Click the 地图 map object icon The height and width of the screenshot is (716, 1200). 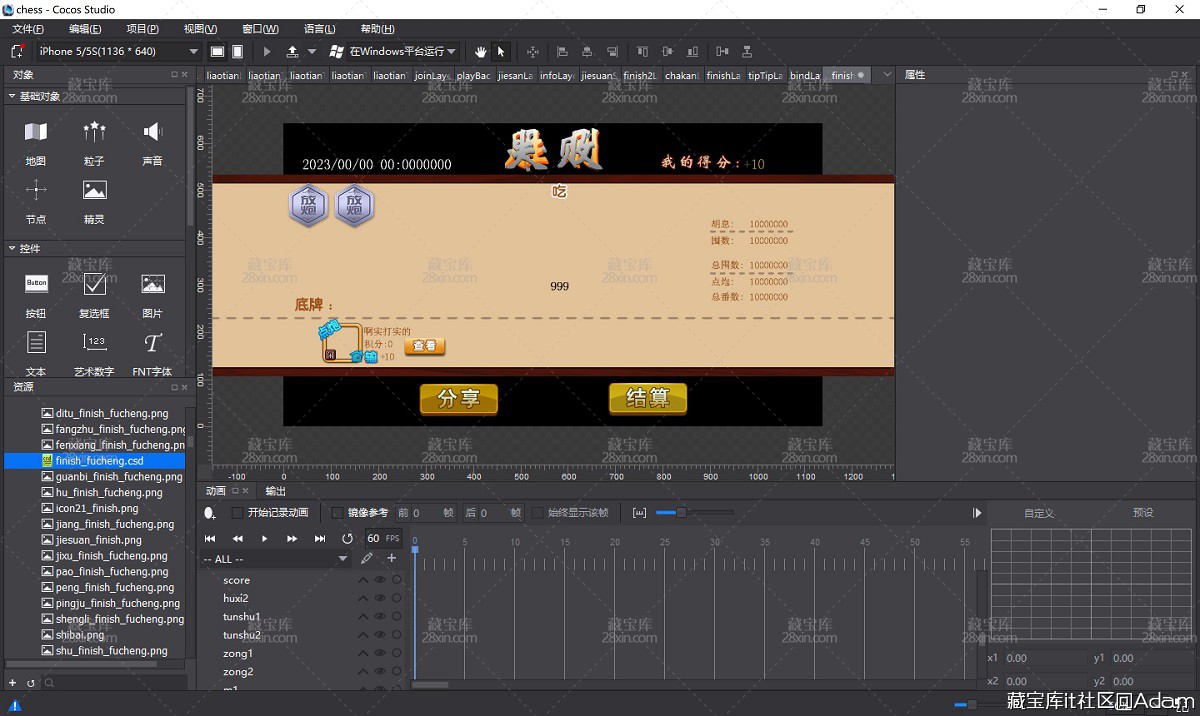pyautogui.click(x=36, y=142)
